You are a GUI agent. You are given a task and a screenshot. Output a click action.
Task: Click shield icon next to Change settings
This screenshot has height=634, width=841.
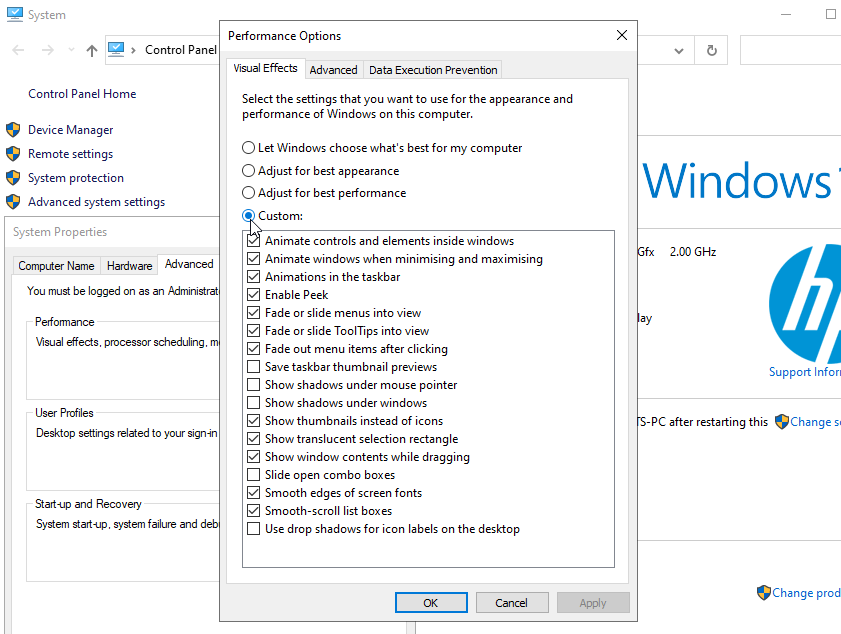click(x=782, y=422)
